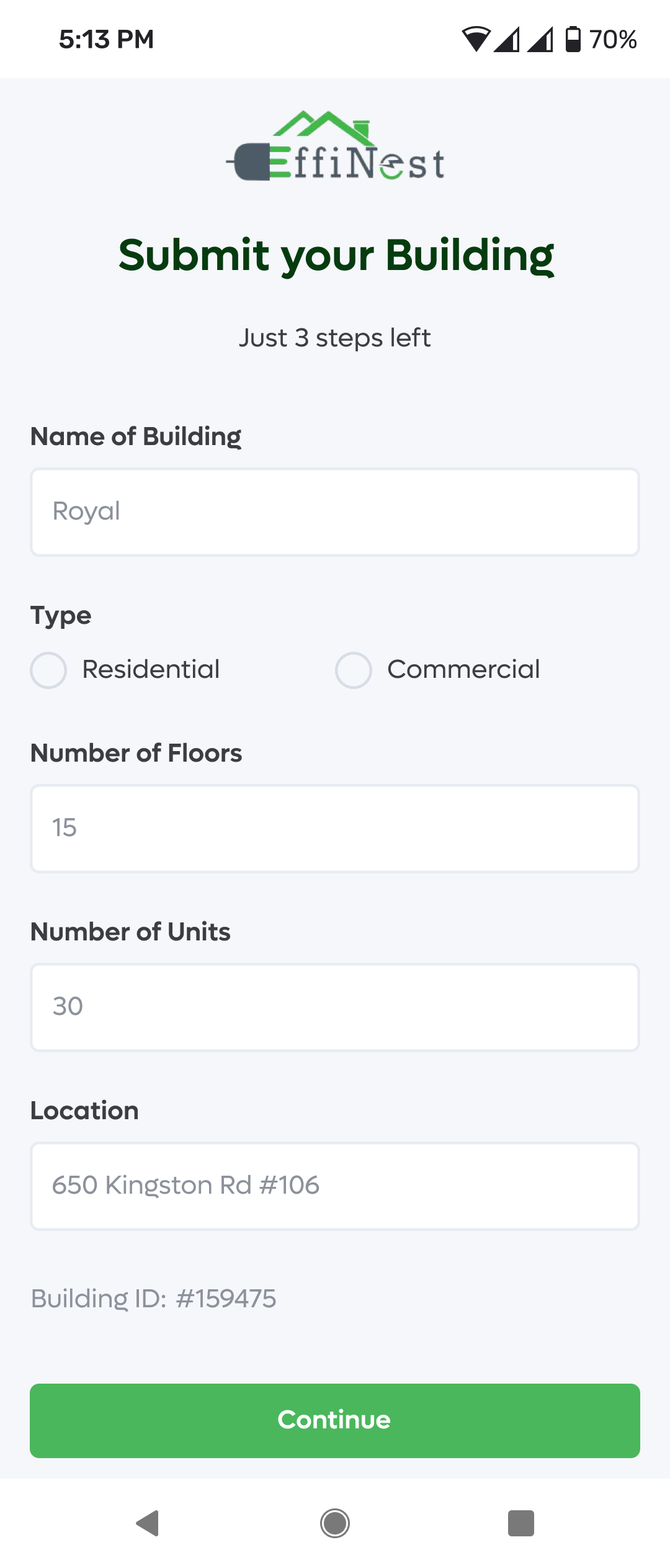Tap the Submit your Building heading
Screen dimensions: 670x1568
[x=336, y=255]
